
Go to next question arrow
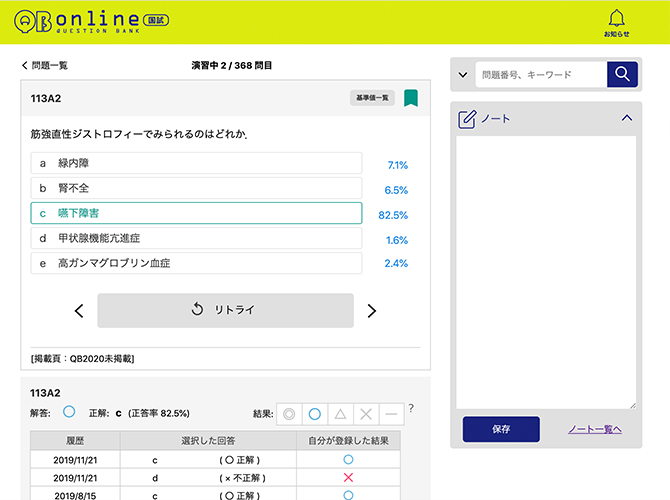[371, 311]
